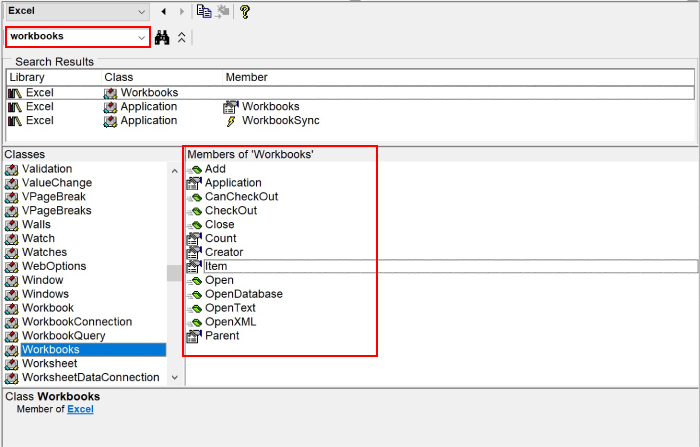Click the Classes list scroll down arrow

click(176, 378)
